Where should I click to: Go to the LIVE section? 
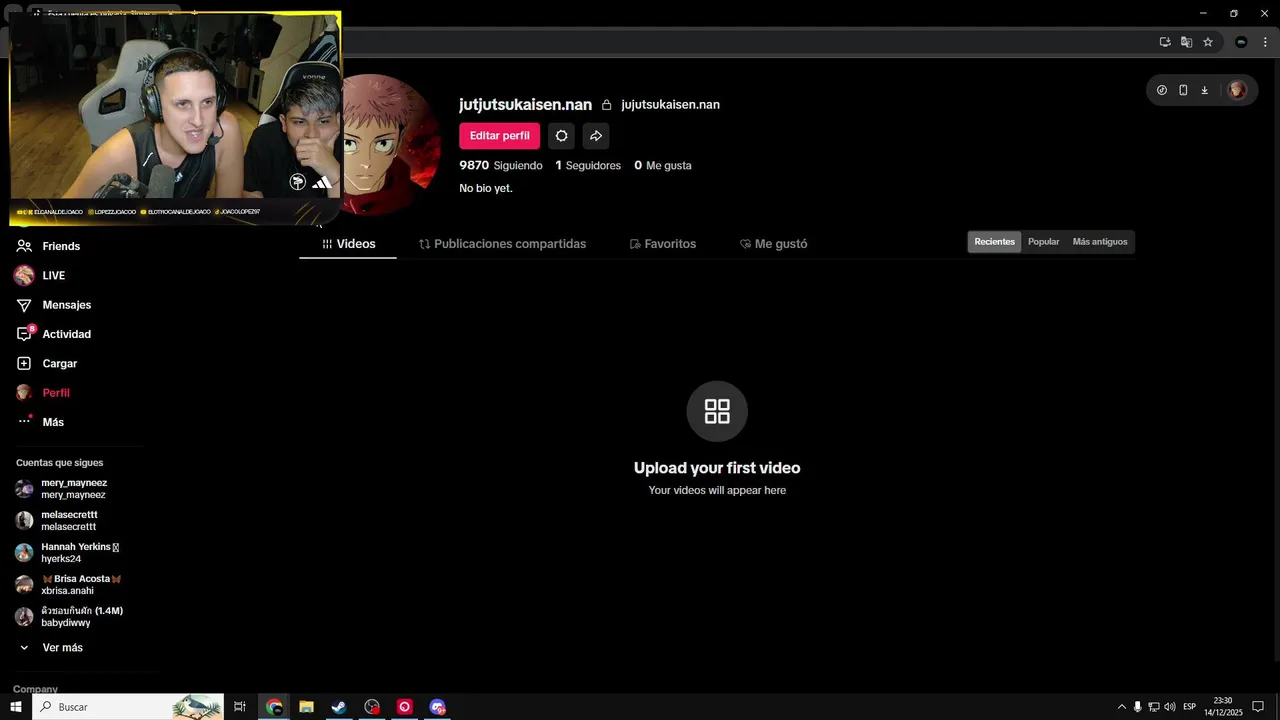click(x=40, y=275)
